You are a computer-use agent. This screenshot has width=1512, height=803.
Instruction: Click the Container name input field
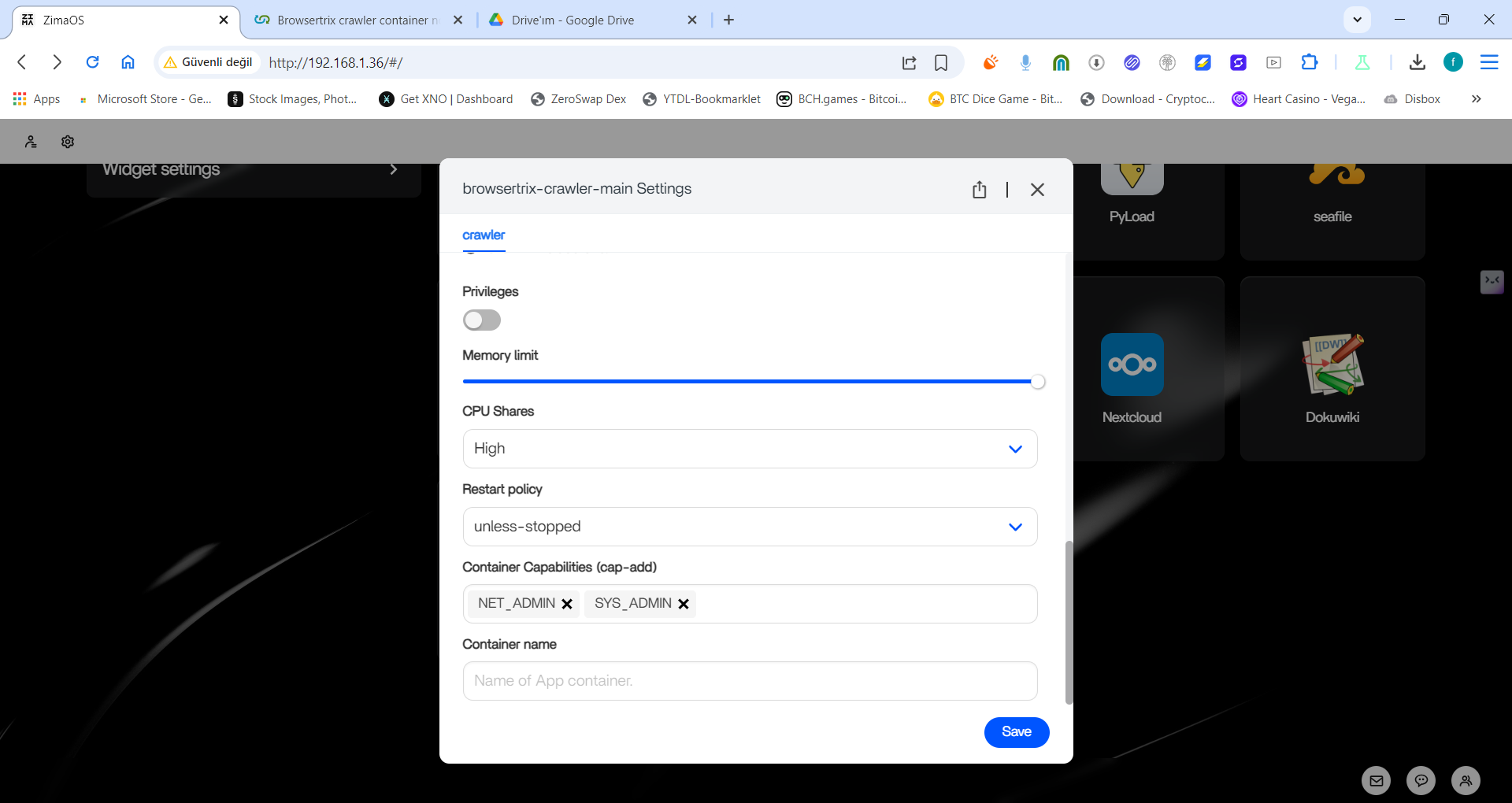[750, 681]
